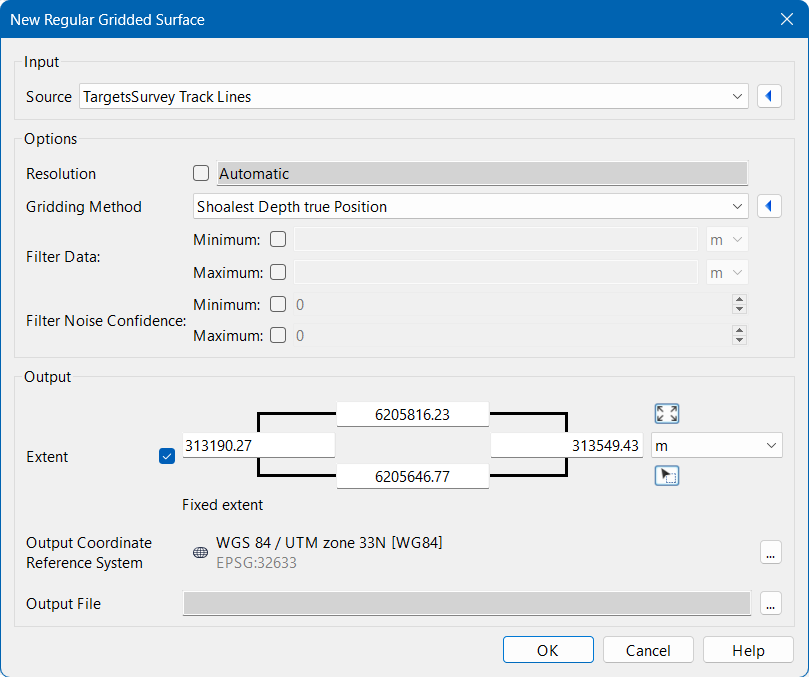This screenshot has height=677, width=809.
Task: Uncheck the Extent checkbox
Action: click(167, 456)
